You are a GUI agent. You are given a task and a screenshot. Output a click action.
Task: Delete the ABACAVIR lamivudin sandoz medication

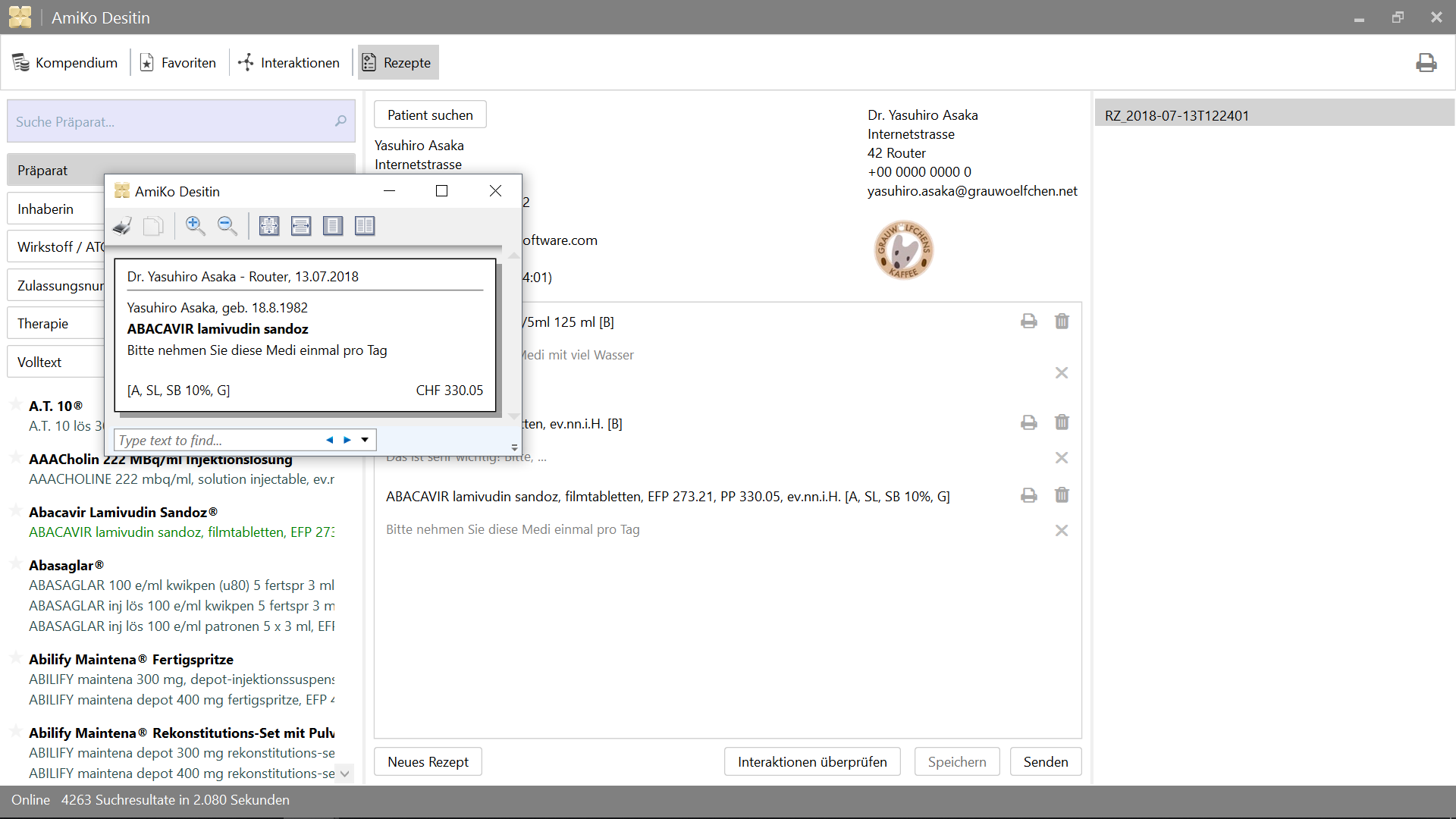1062,495
